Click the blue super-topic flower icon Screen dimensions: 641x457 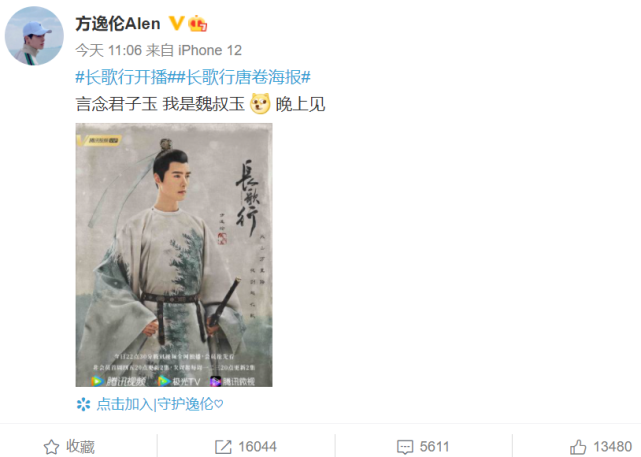click(x=83, y=404)
